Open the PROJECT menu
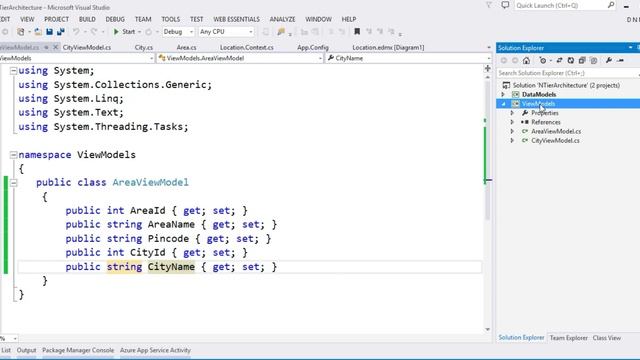 (56, 19)
